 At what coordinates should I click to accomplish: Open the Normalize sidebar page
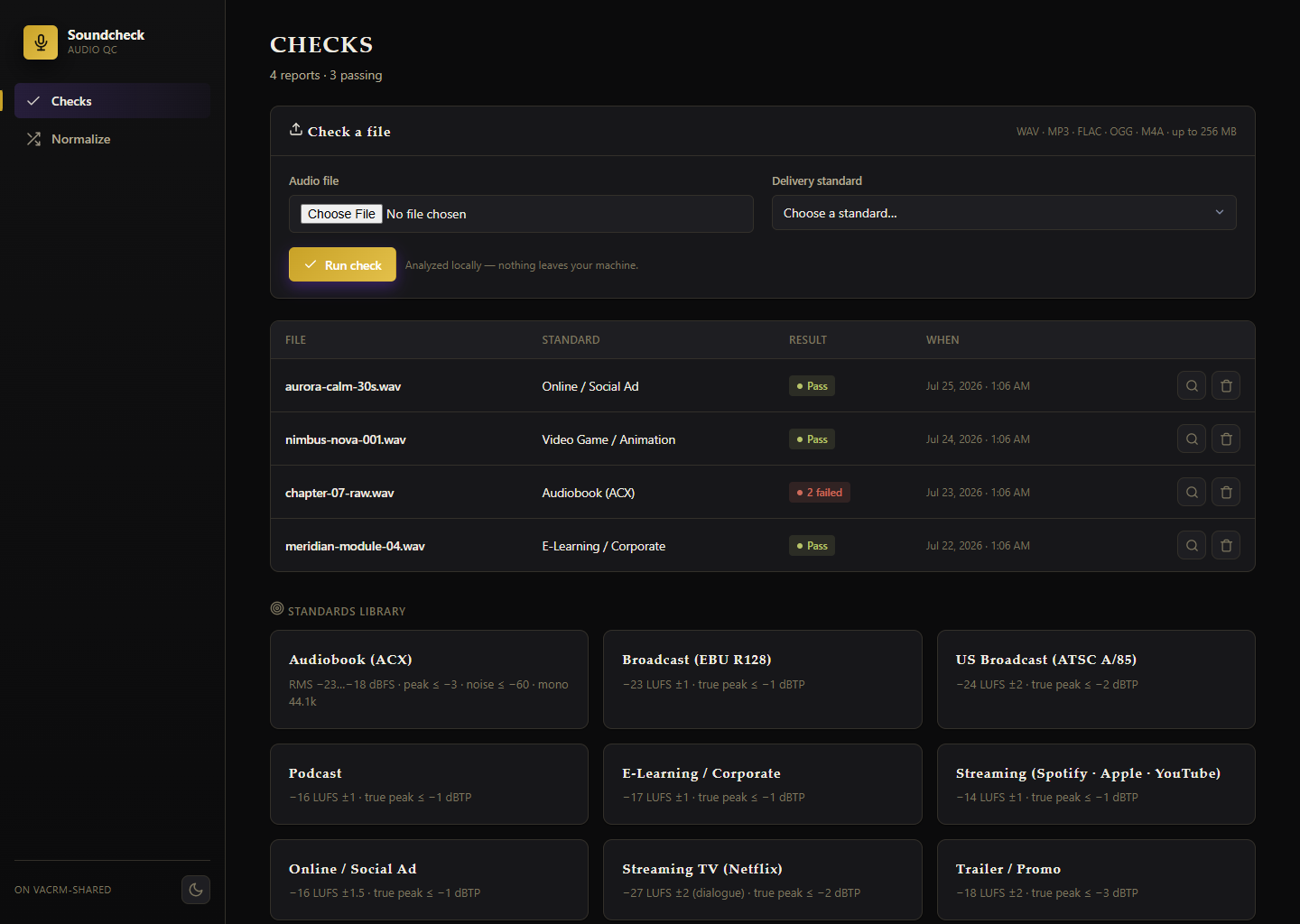112,139
